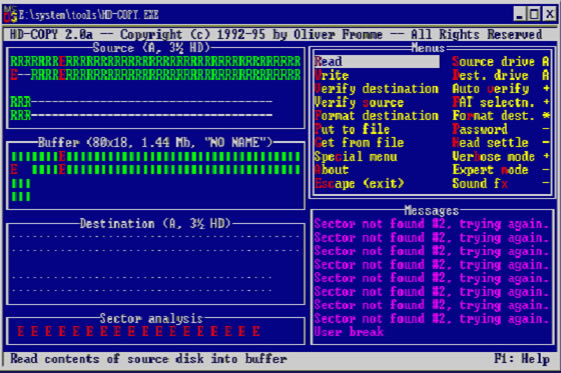Image resolution: width=561 pixels, height=373 pixels.
Task: Toggle the Sound fx option
Action: point(501,183)
